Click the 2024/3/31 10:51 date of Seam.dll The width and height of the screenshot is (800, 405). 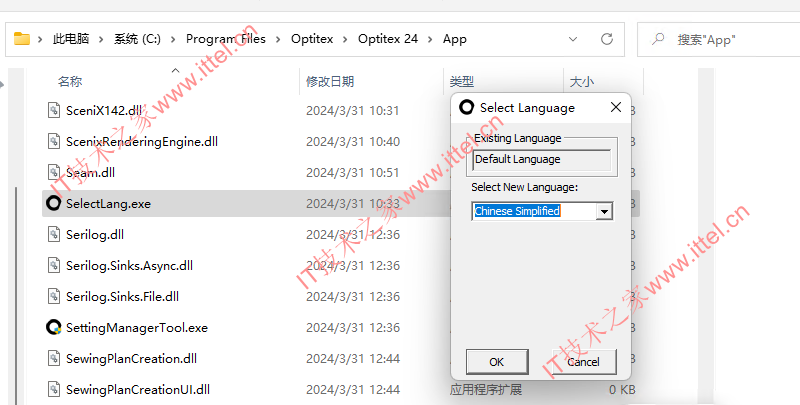coord(353,172)
